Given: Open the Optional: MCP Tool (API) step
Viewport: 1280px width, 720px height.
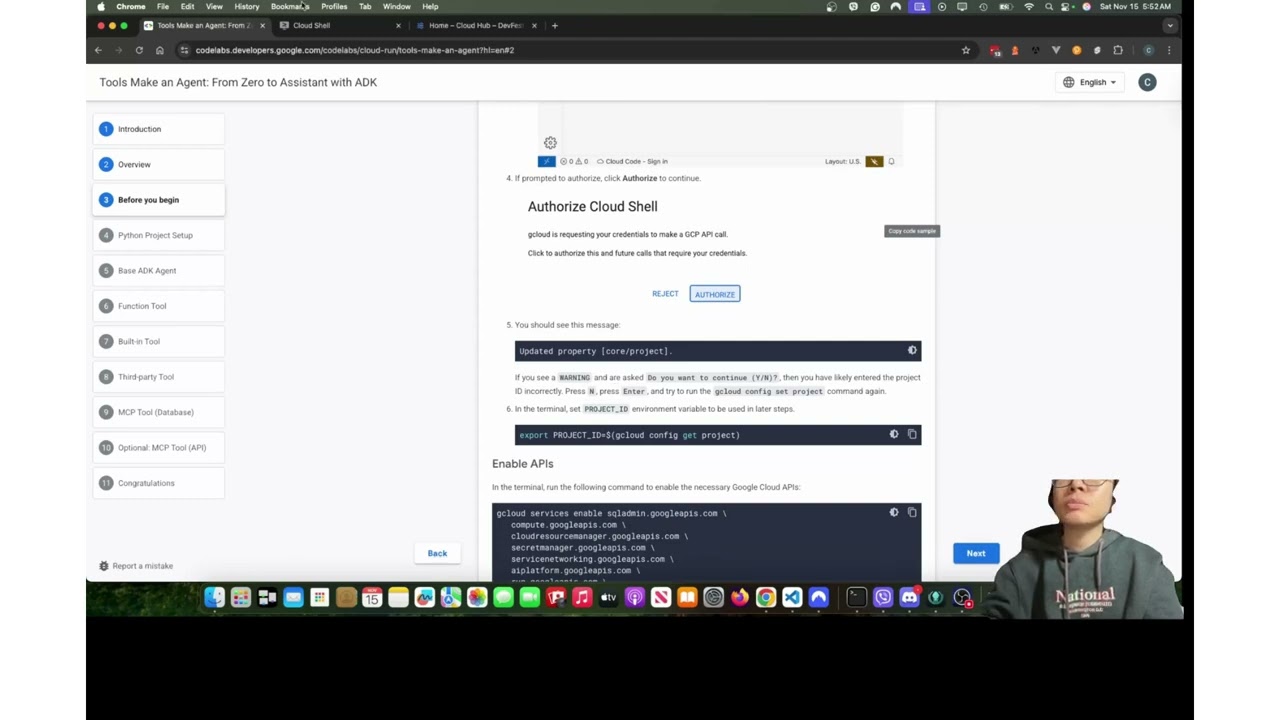Looking at the screenshot, I should click(159, 447).
